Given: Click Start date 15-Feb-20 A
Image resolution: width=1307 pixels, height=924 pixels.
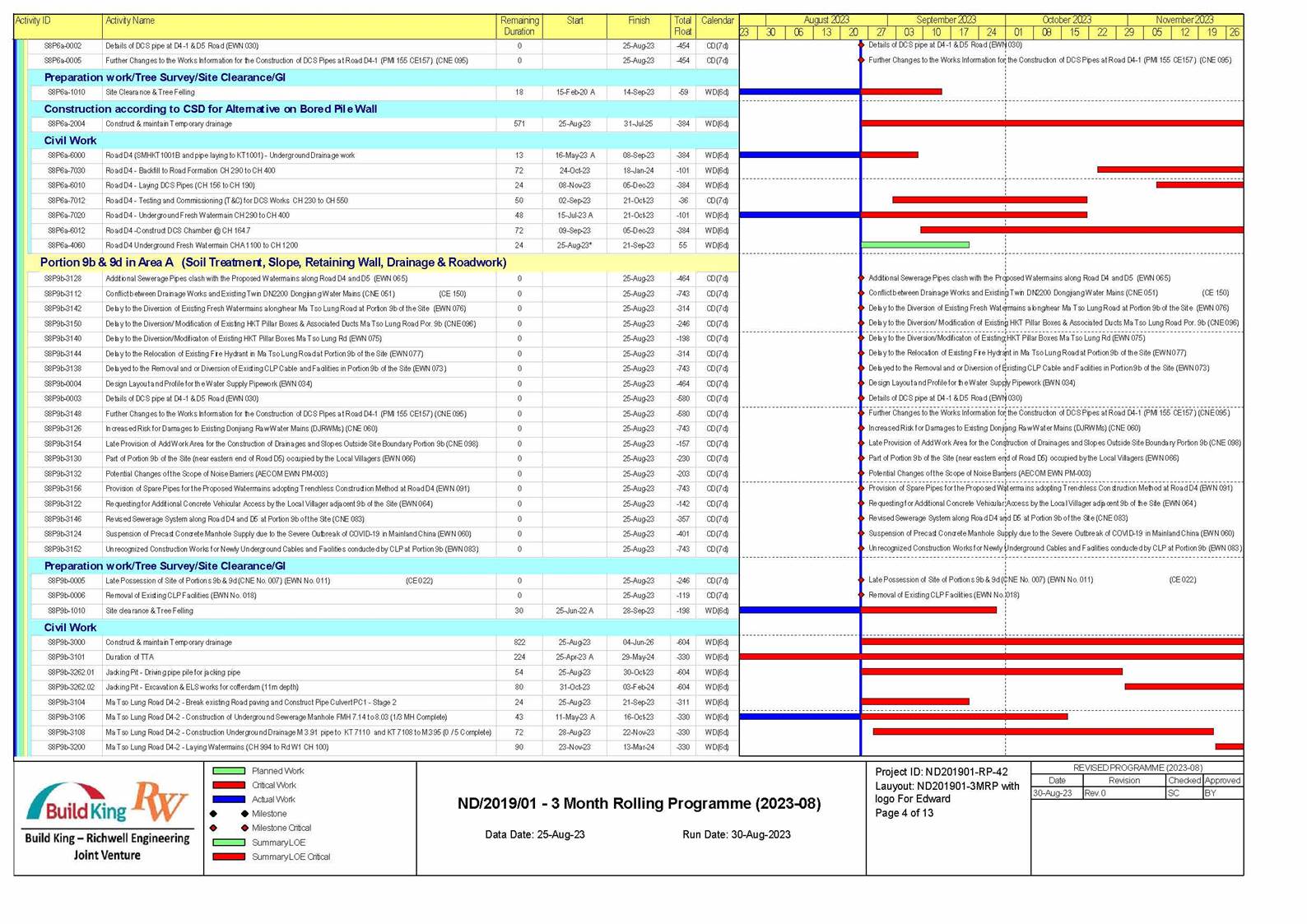Looking at the screenshot, I should (x=575, y=92).
